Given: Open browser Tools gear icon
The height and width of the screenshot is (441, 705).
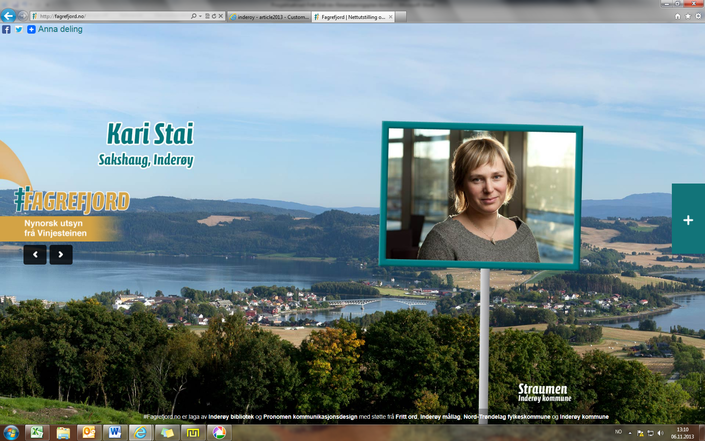Looking at the screenshot, I should 698,16.
